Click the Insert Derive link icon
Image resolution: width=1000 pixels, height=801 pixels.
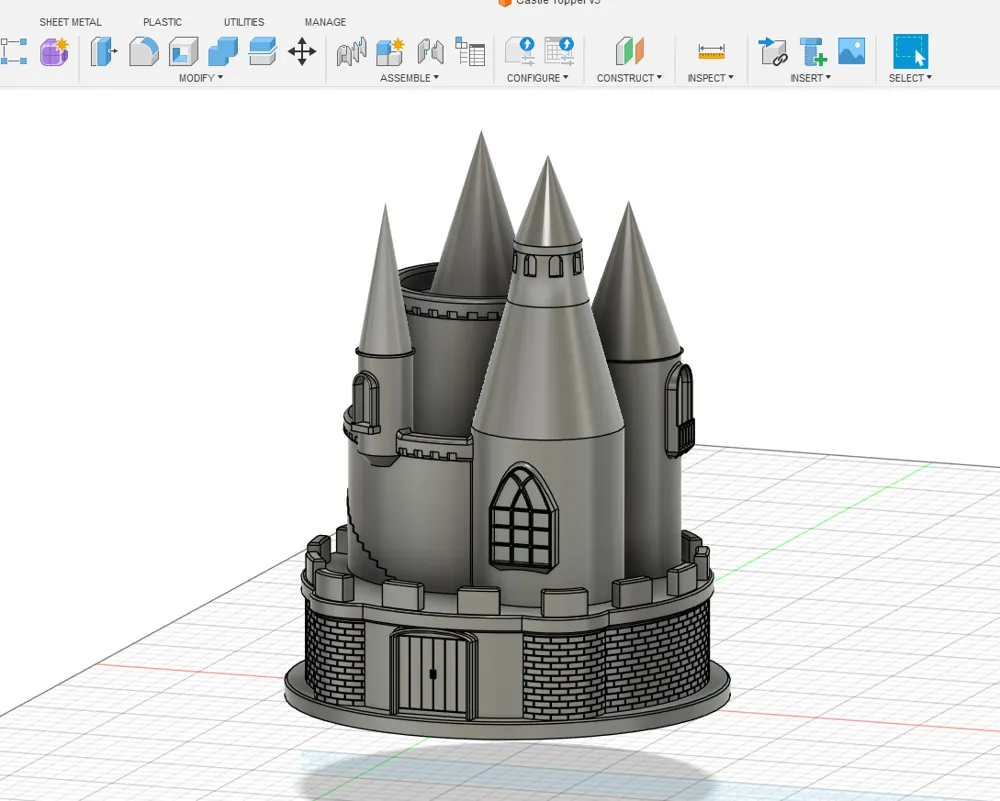pos(773,52)
